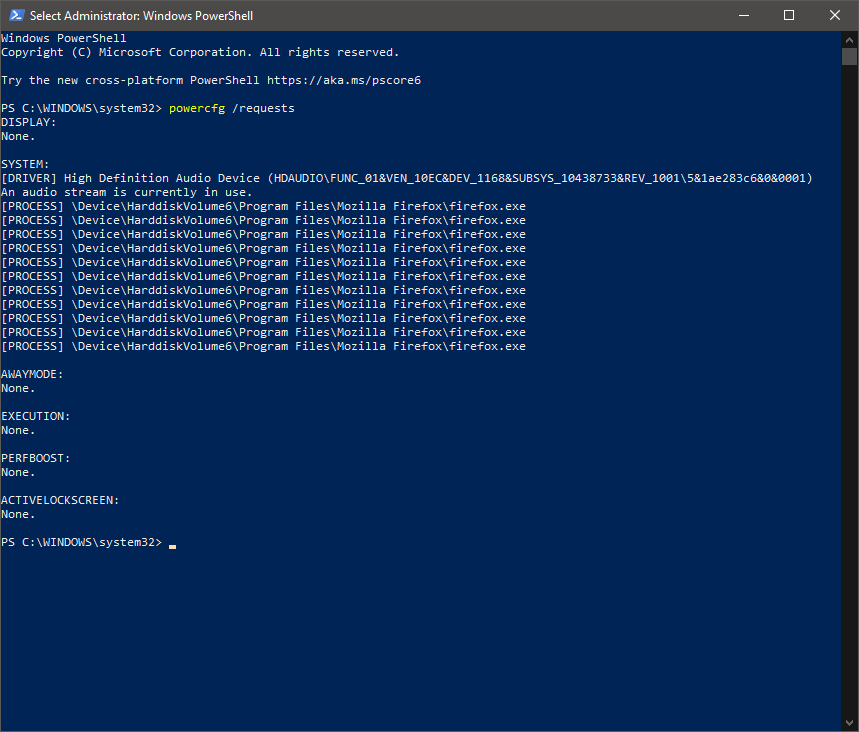The width and height of the screenshot is (859, 732).
Task: Click the blinking cursor at the last prompt
Action: (173, 546)
